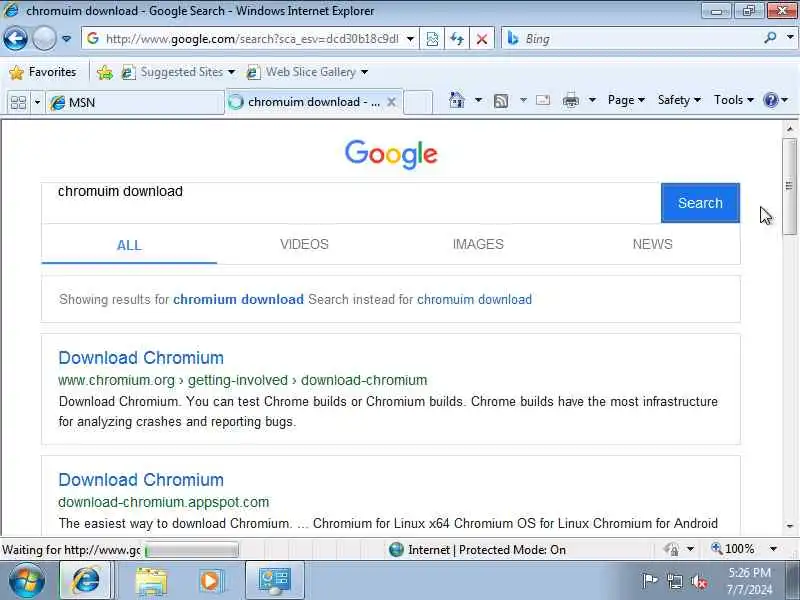Click the RSS feeds icon
This screenshot has width=800, height=600.
click(501, 101)
